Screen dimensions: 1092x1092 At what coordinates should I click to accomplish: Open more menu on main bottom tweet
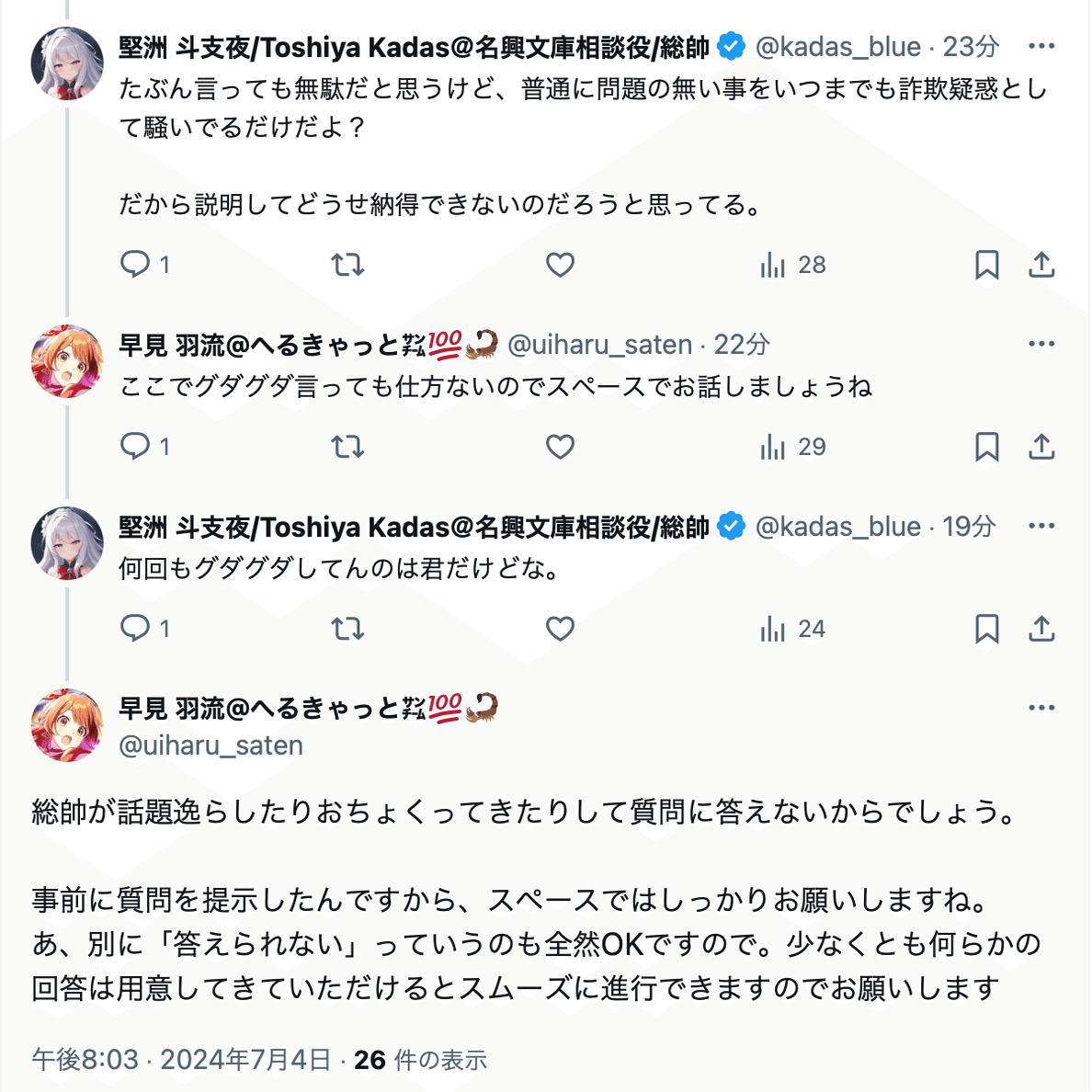pyautogui.click(x=1041, y=708)
